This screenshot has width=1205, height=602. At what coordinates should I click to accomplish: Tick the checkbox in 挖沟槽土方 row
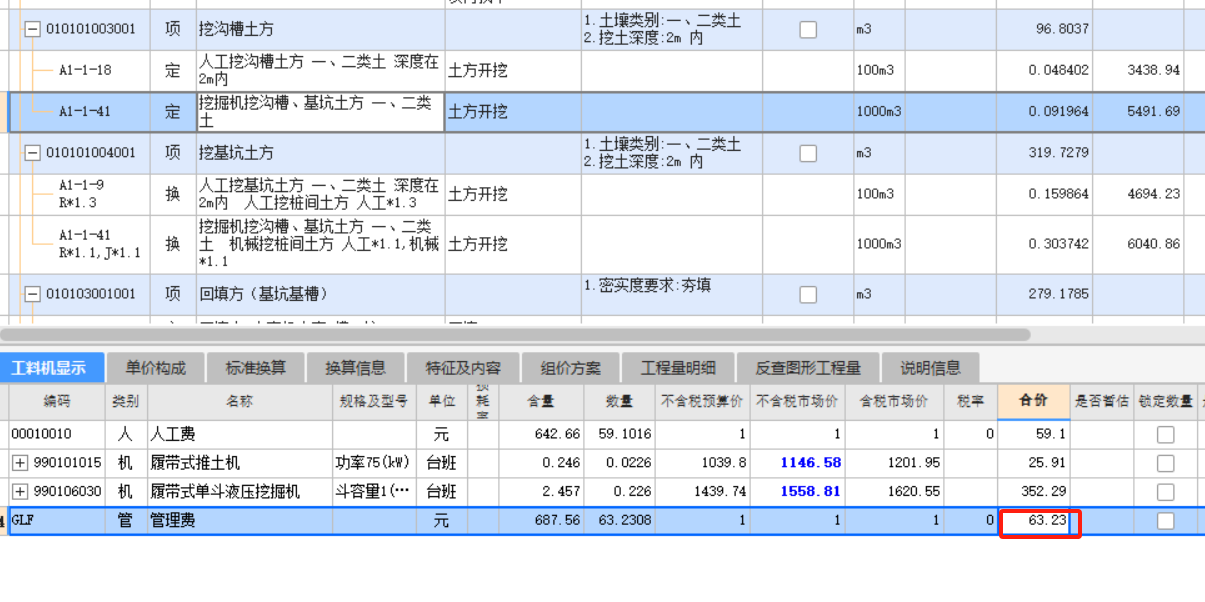(x=808, y=30)
